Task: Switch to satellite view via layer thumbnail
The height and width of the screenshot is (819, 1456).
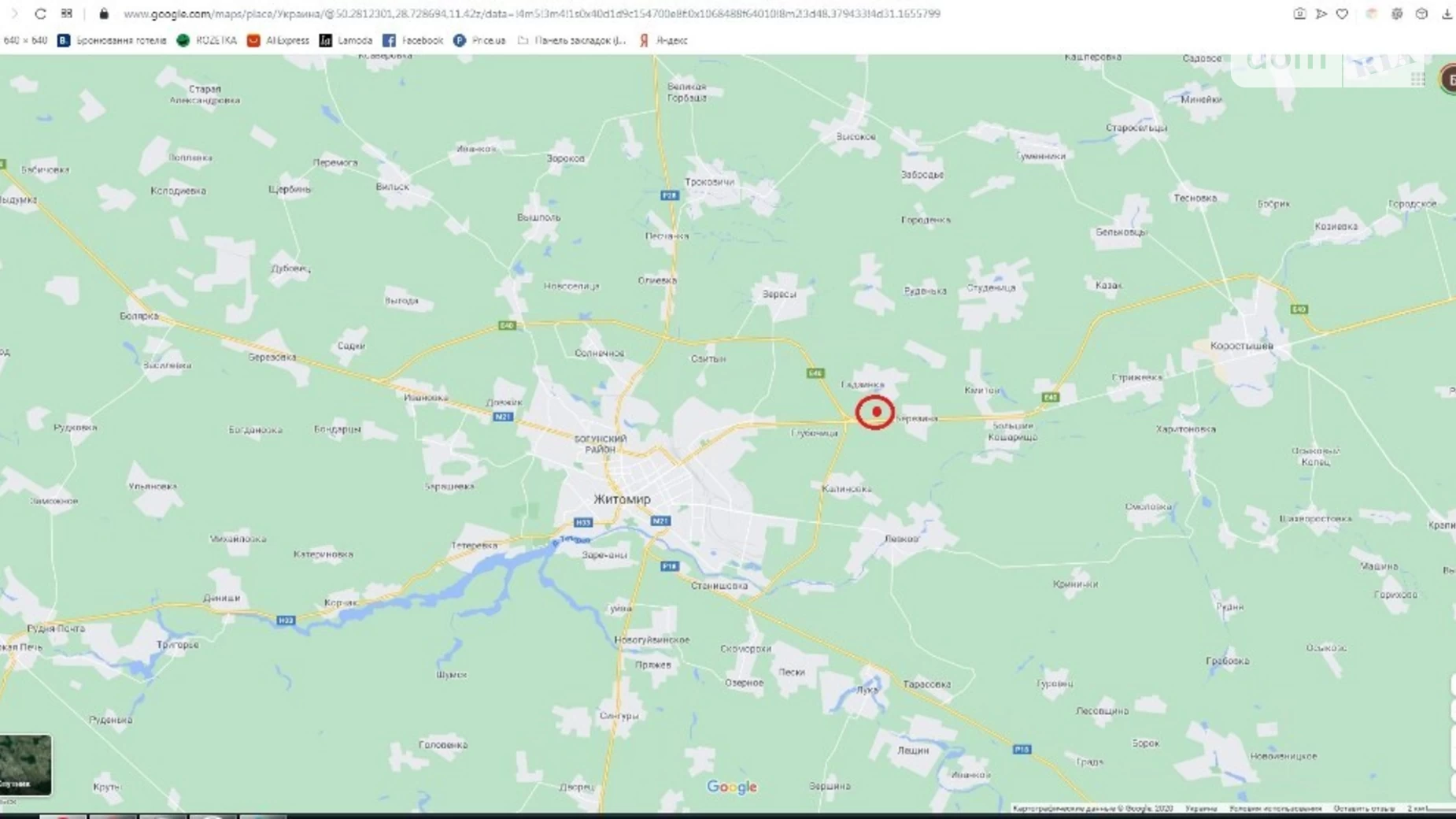Action: [25, 765]
